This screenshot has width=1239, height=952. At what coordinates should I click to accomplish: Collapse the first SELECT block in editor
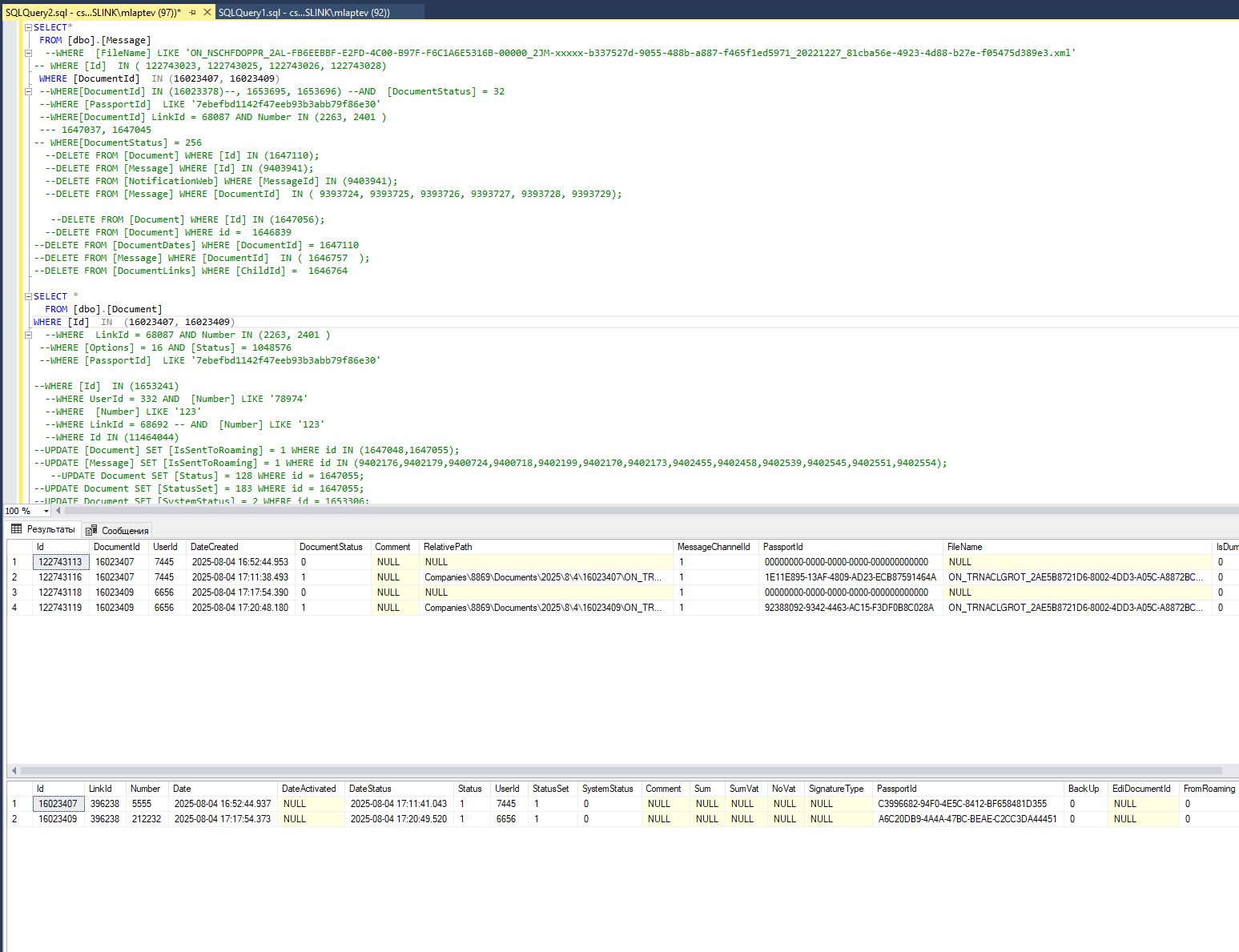(x=28, y=27)
